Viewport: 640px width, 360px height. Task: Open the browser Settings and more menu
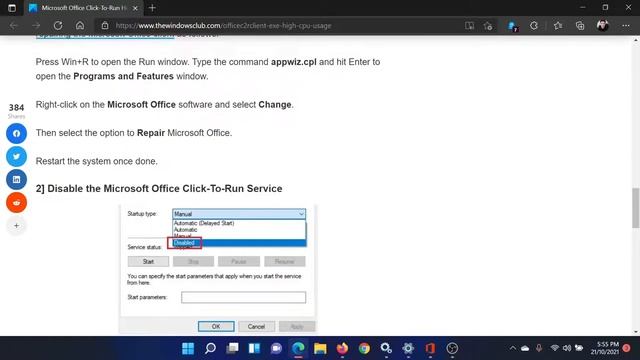point(626,26)
